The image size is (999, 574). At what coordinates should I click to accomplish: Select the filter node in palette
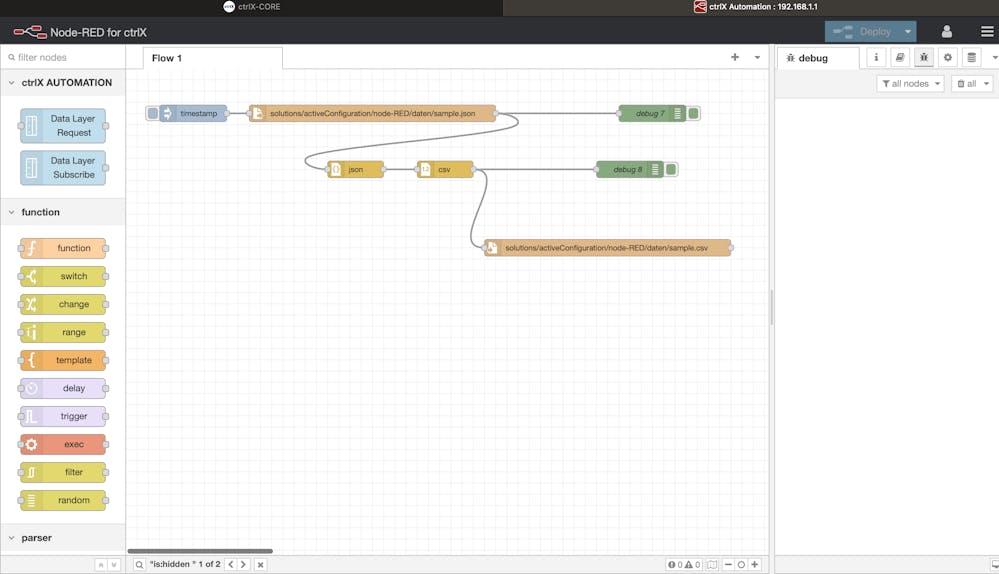(x=63, y=472)
